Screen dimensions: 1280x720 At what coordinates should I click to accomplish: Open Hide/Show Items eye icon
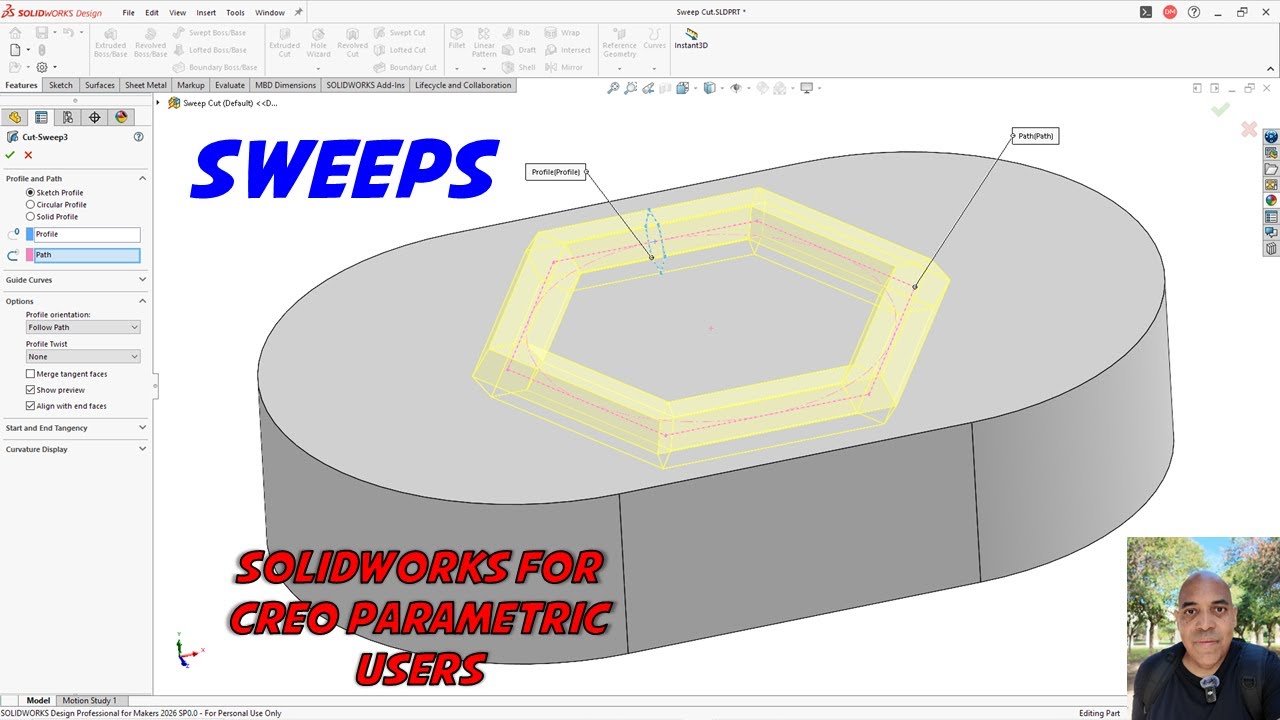click(x=735, y=88)
